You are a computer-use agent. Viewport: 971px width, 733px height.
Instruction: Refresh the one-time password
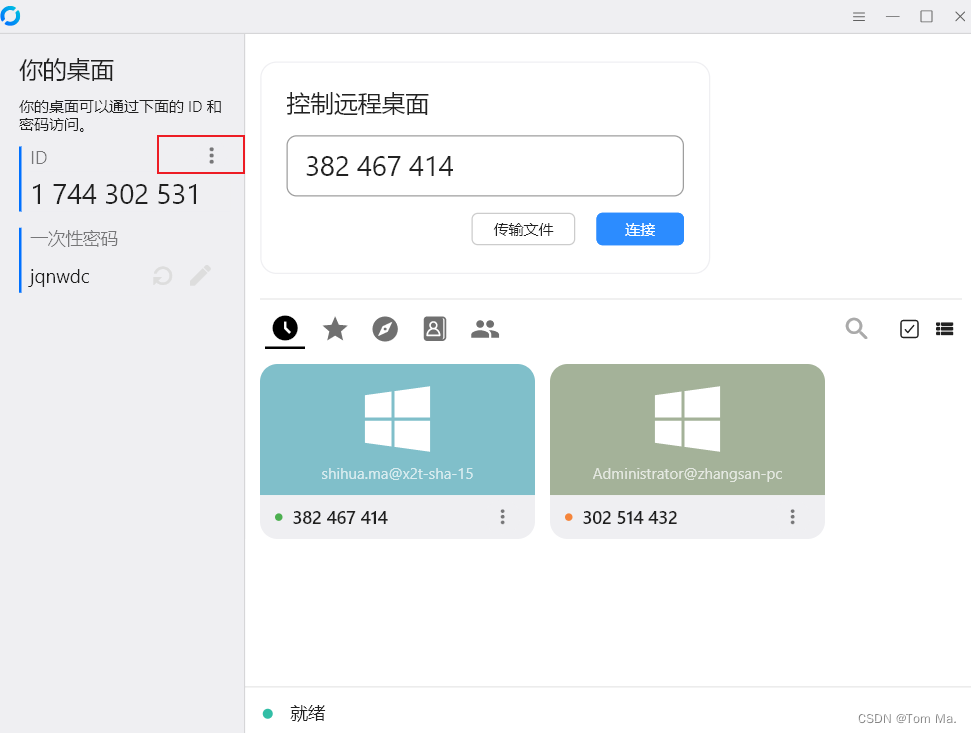tap(161, 276)
